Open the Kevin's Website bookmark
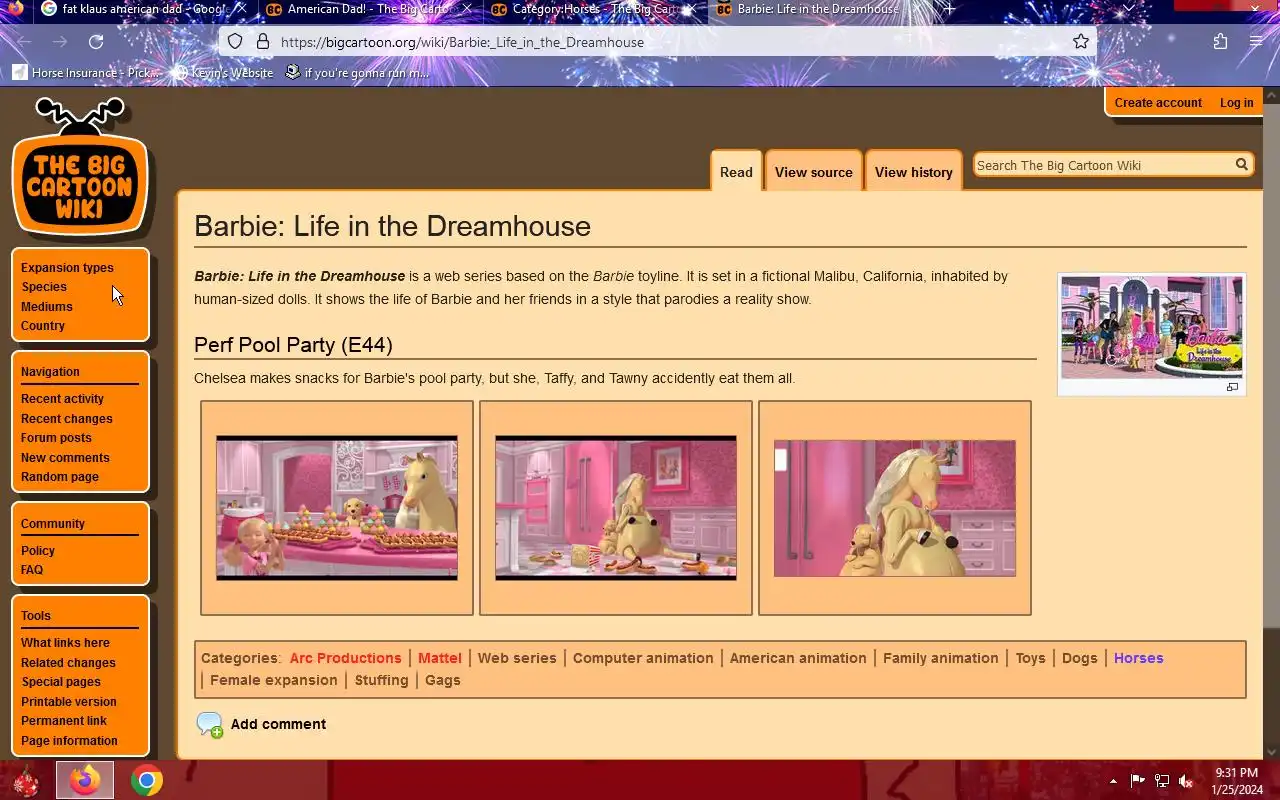 click(223, 73)
